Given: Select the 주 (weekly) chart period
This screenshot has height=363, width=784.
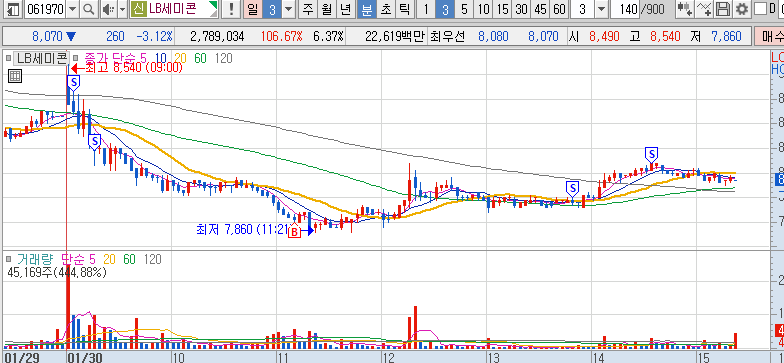Looking at the screenshot, I should pos(308,9).
